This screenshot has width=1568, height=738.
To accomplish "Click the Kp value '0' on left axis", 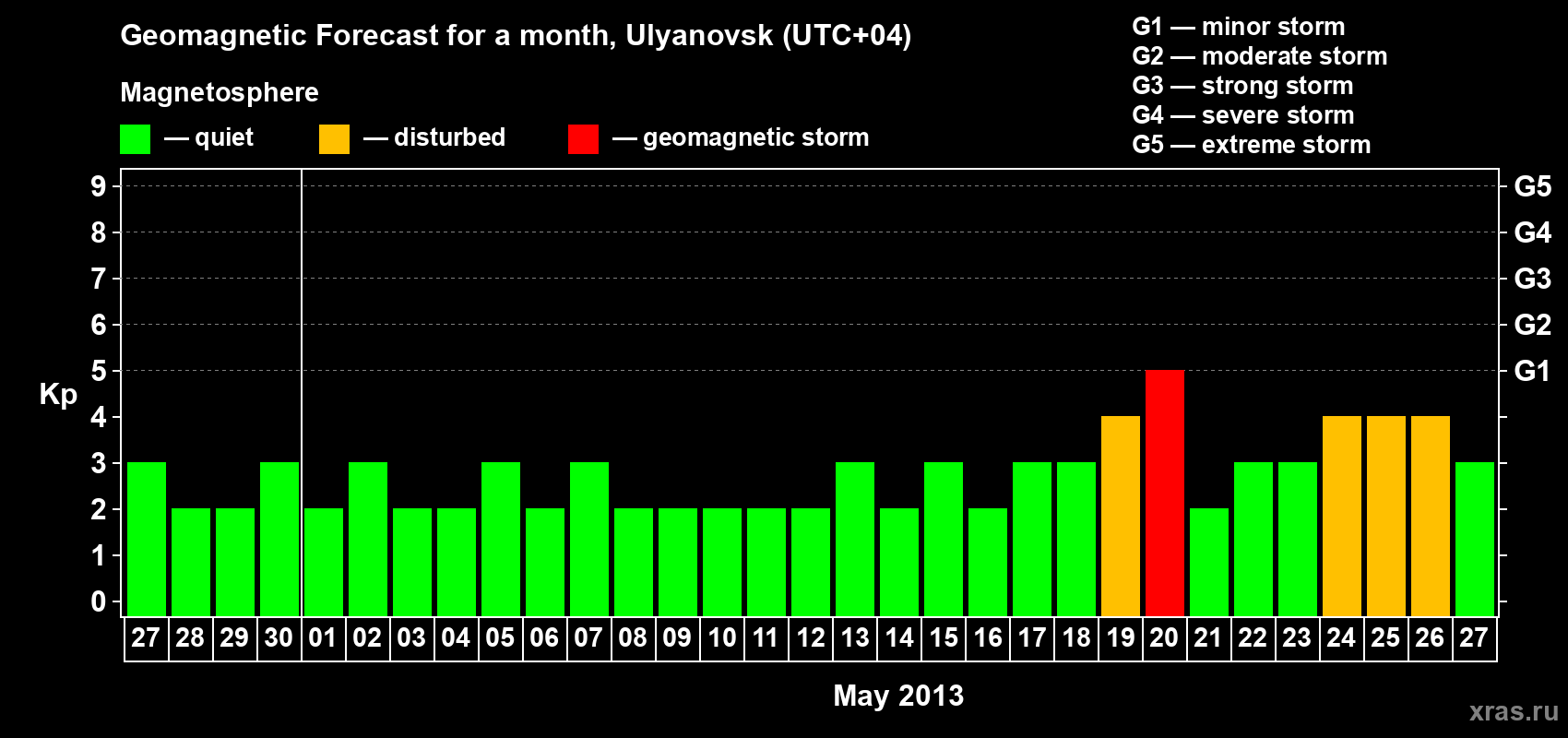I will point(99,601).
